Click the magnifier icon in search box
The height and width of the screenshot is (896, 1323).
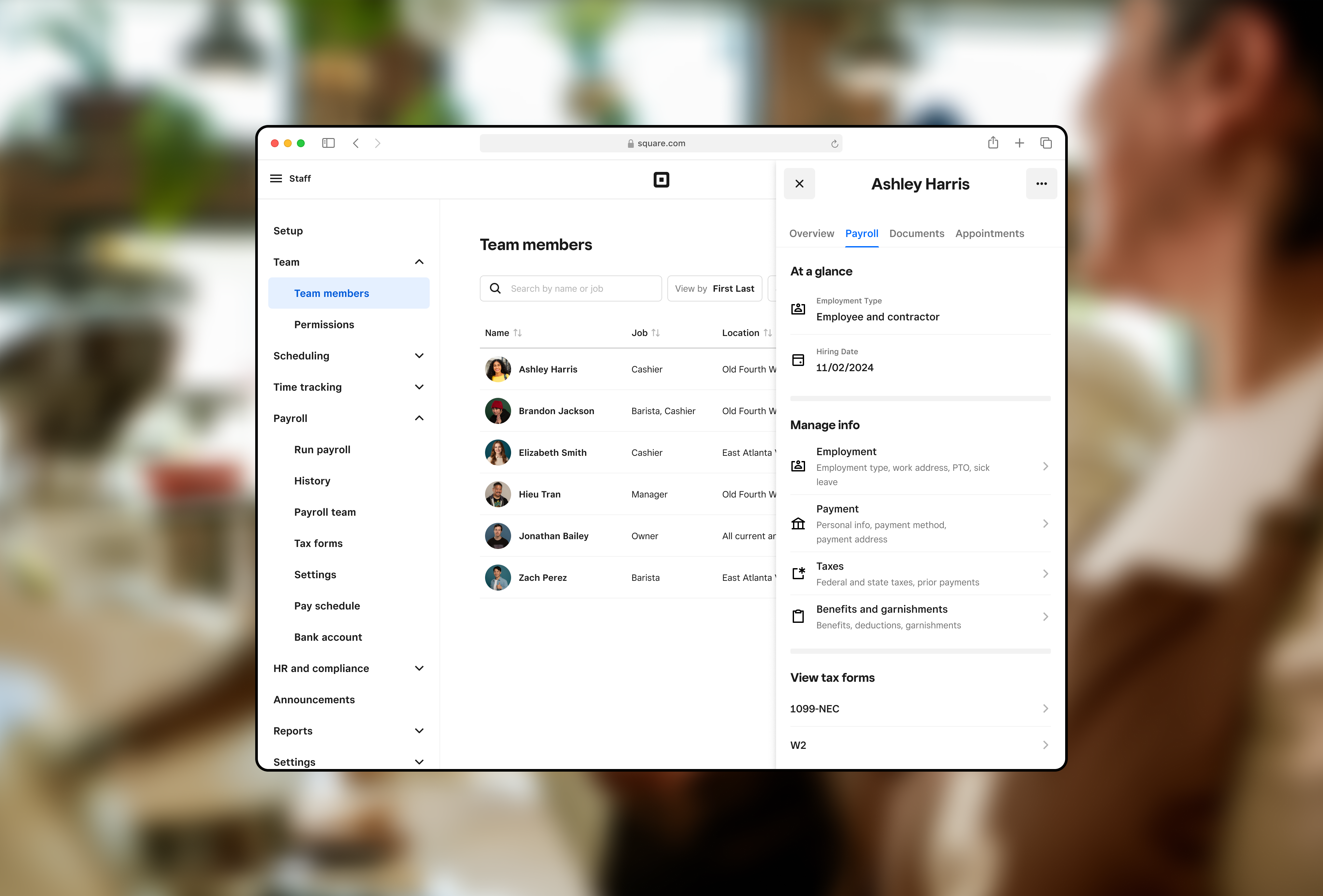(495, 288)
